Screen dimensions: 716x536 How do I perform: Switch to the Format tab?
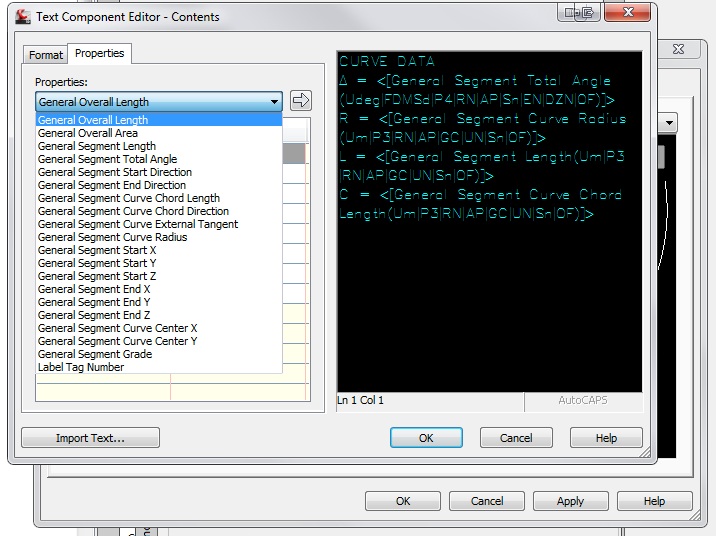[45, 55]
